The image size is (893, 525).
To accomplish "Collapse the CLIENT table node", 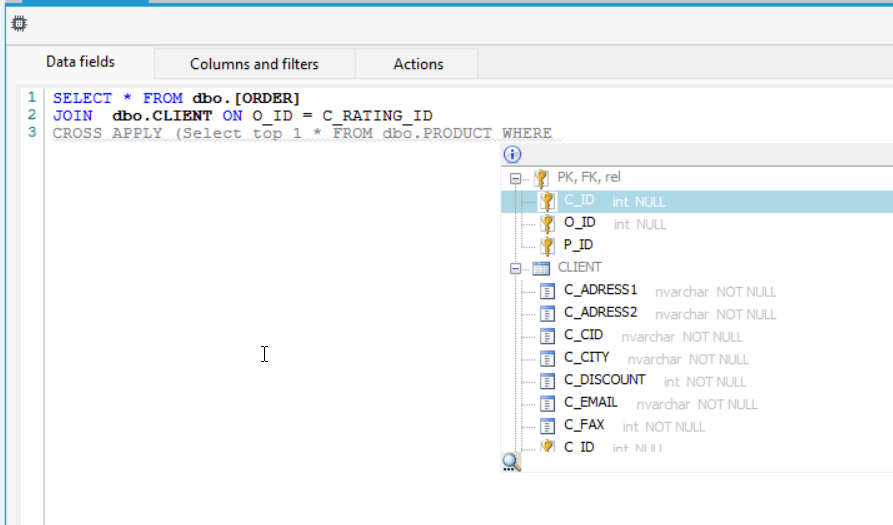I will 515,268.
